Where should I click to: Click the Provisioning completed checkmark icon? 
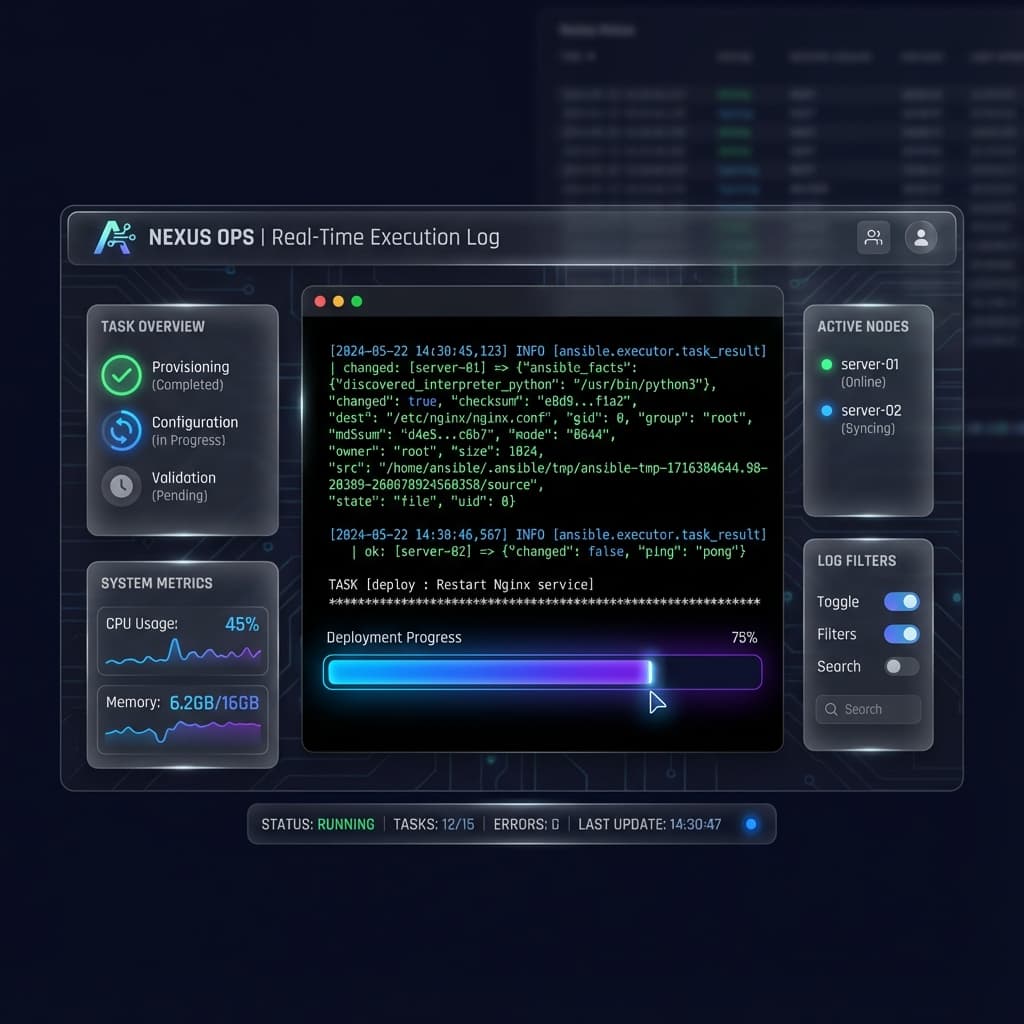pos(120,376)
